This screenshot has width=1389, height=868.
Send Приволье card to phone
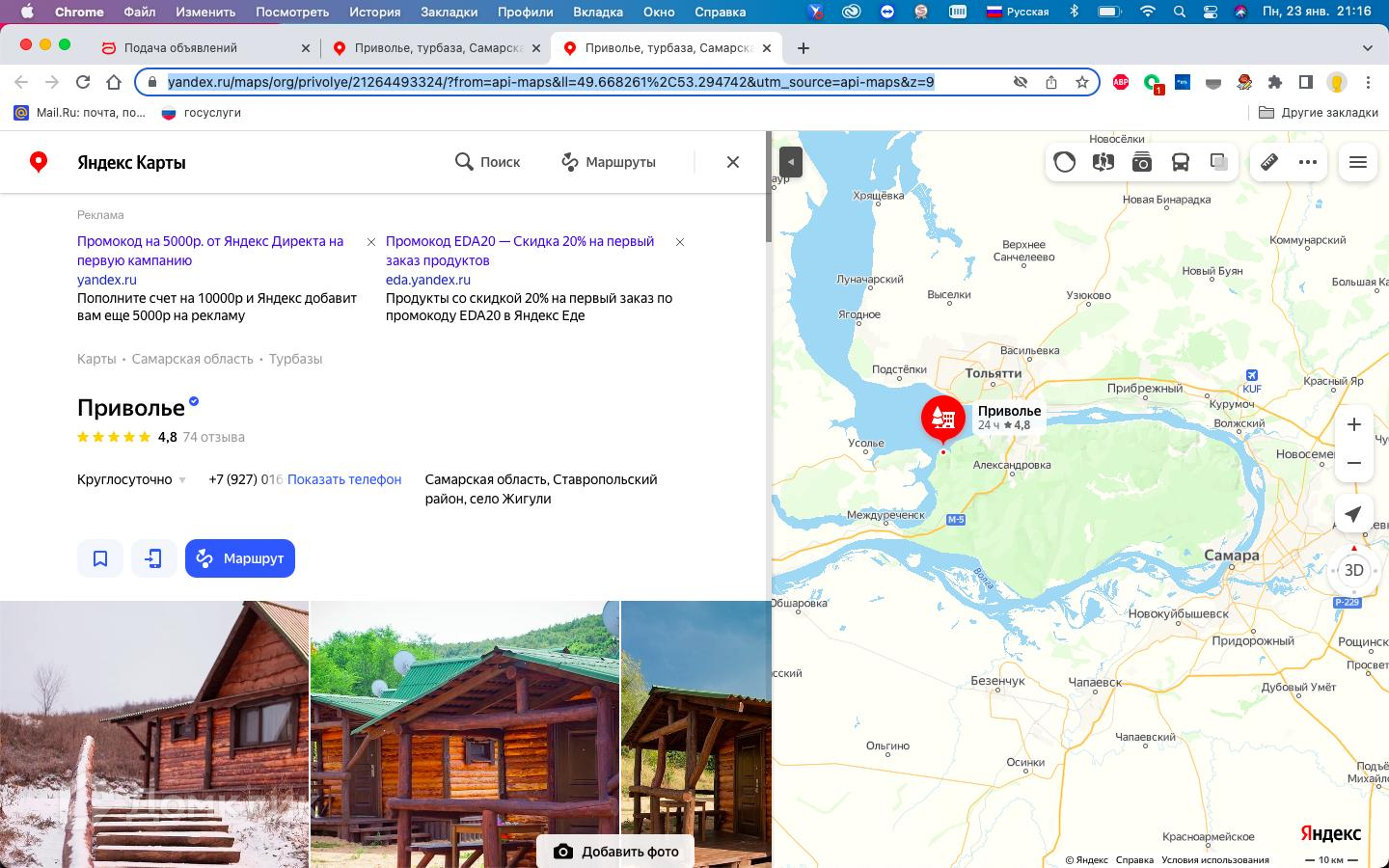click(154, 558)
